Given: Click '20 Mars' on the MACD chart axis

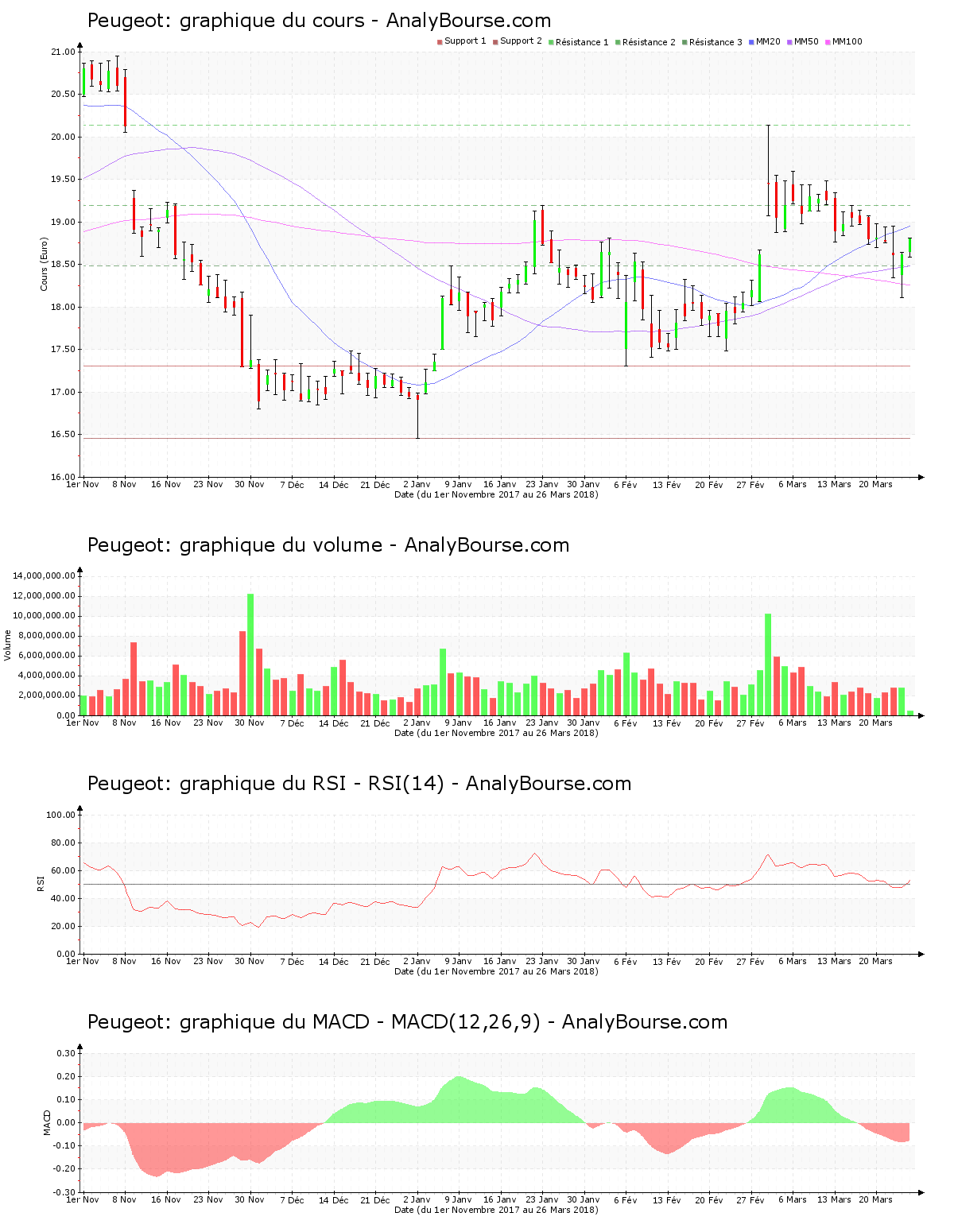Looking at the screenshot, I should (x=876, y=1200).
